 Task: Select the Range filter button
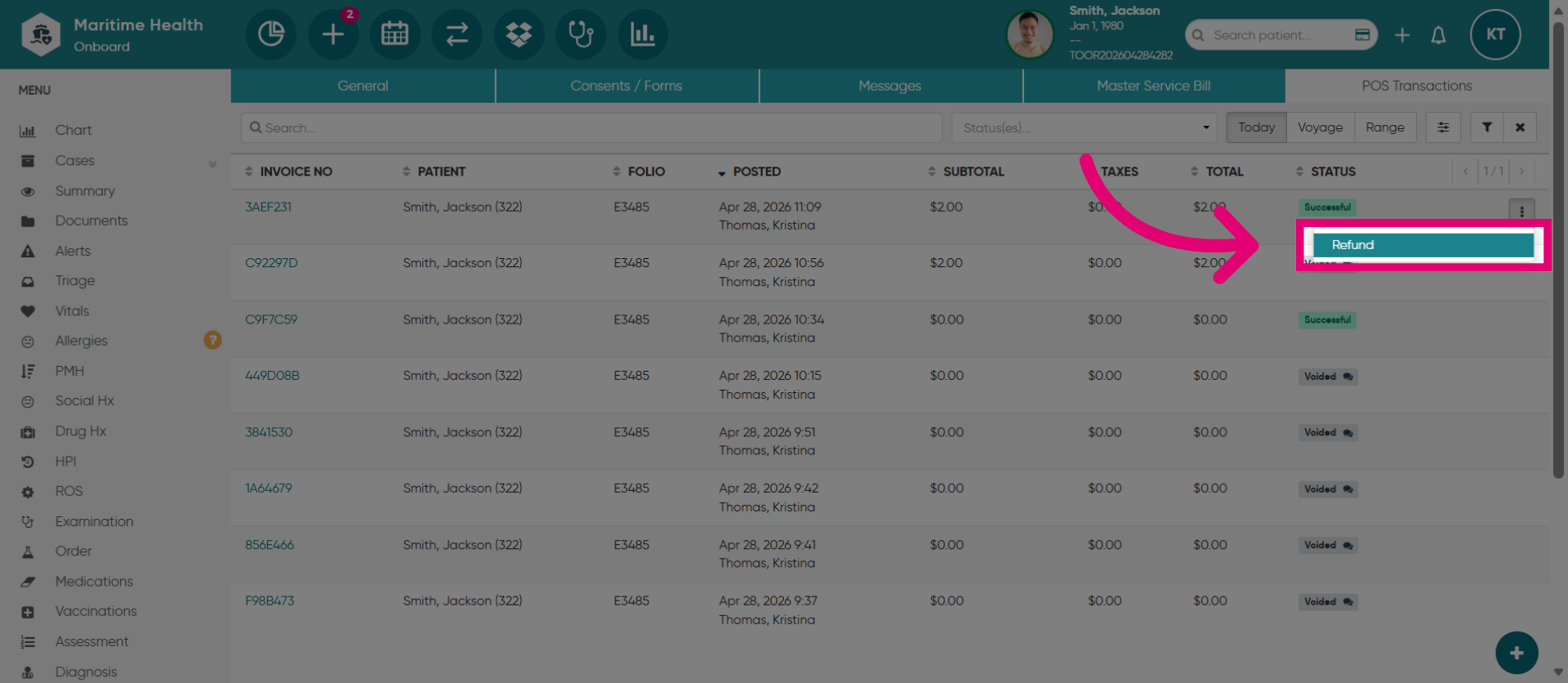click(1385, 127)
